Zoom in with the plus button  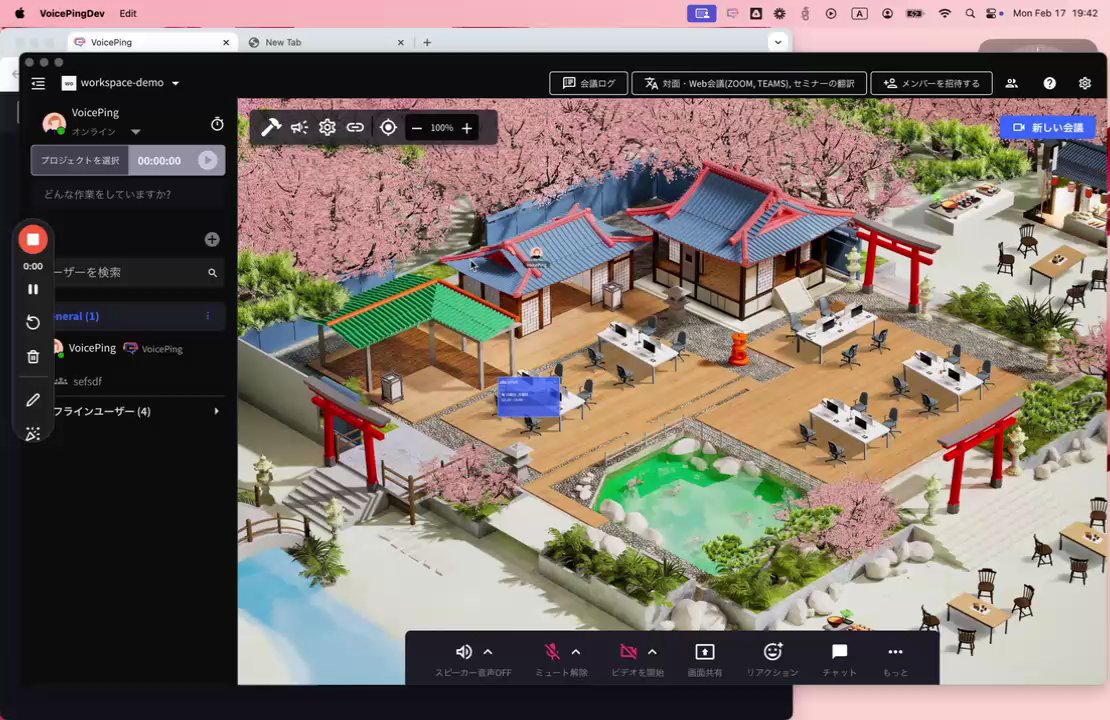click(467, 128)
